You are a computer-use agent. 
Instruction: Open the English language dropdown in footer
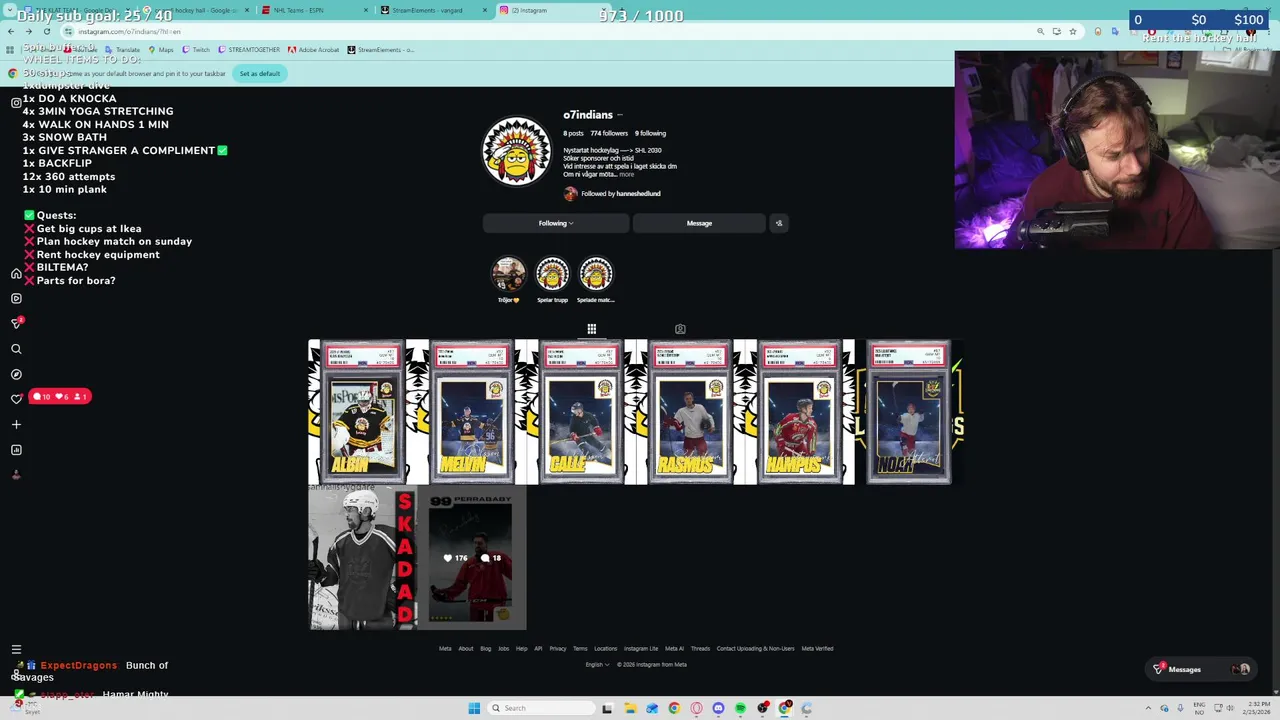[597, 664]
